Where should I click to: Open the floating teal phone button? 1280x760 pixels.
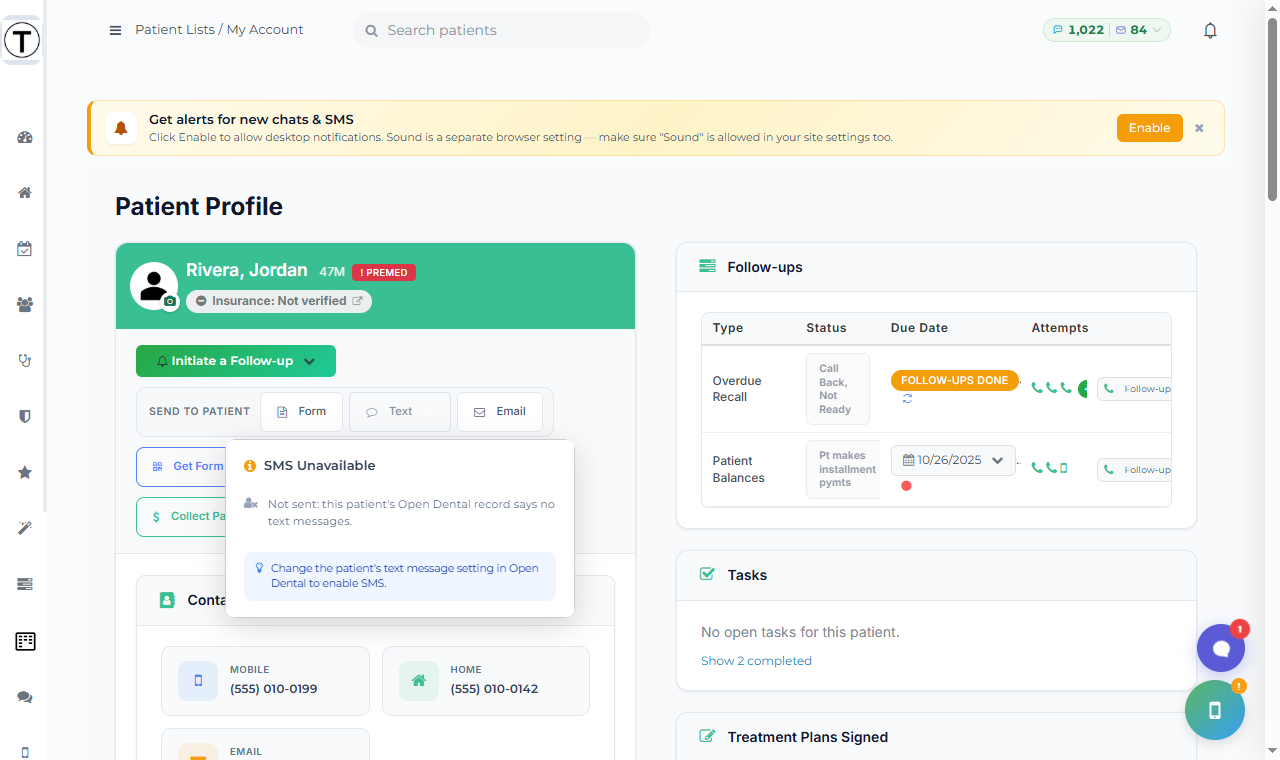[1215, 710]
